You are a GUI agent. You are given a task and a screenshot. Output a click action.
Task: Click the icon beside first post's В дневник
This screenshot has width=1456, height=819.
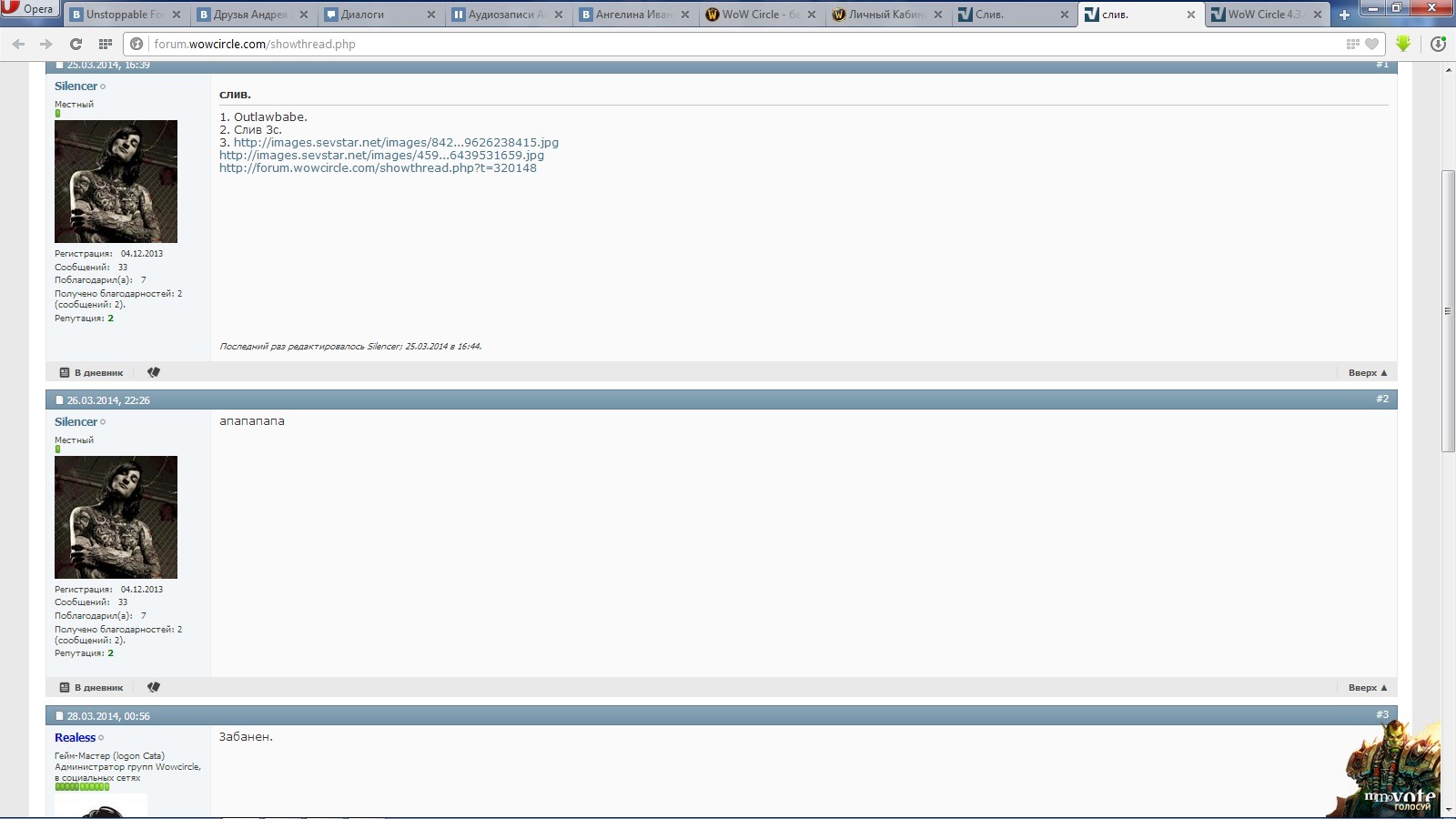point(154,372)
